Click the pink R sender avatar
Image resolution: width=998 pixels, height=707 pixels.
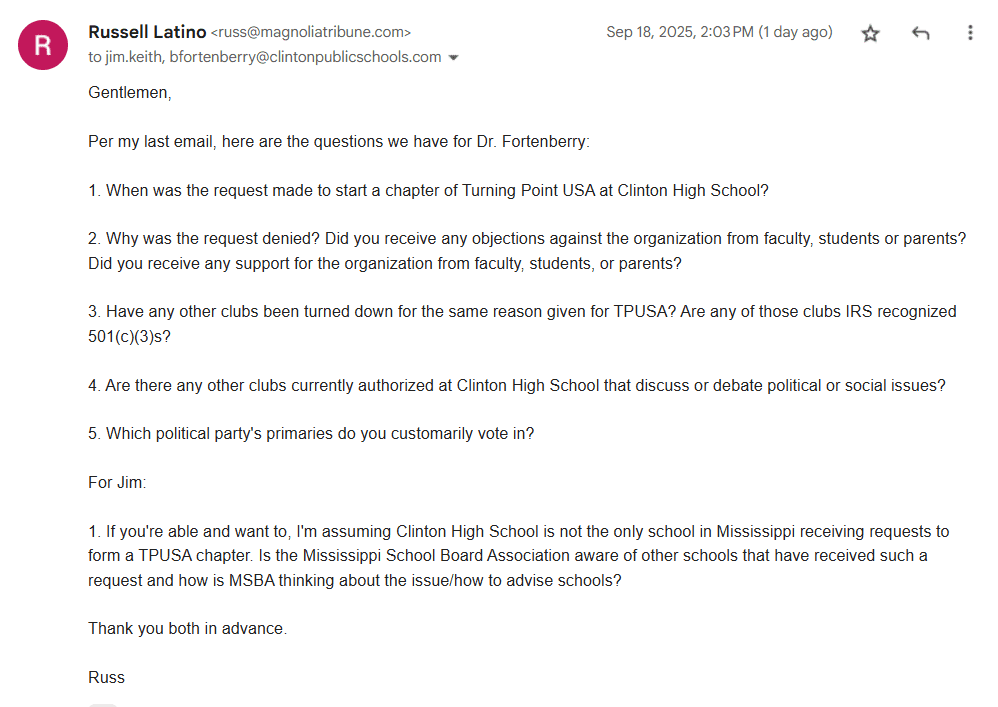click(43, 45)
